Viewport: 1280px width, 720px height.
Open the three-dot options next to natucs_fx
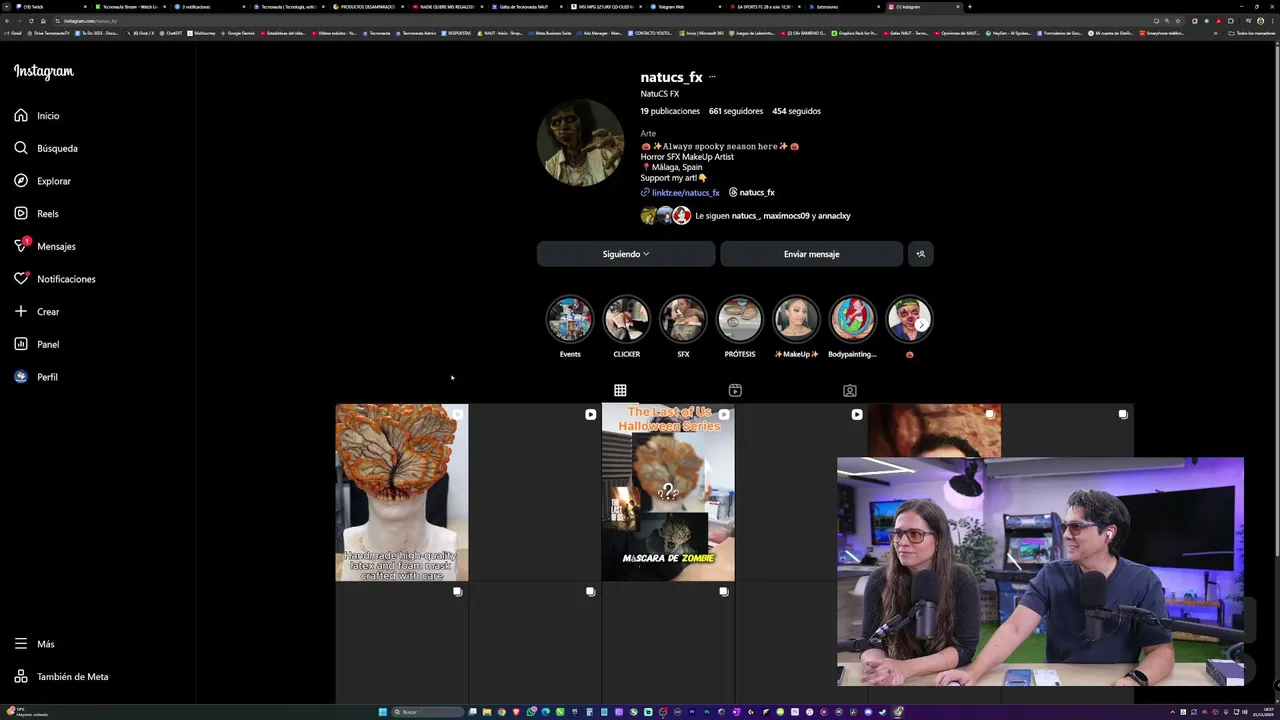pos(712,77)
